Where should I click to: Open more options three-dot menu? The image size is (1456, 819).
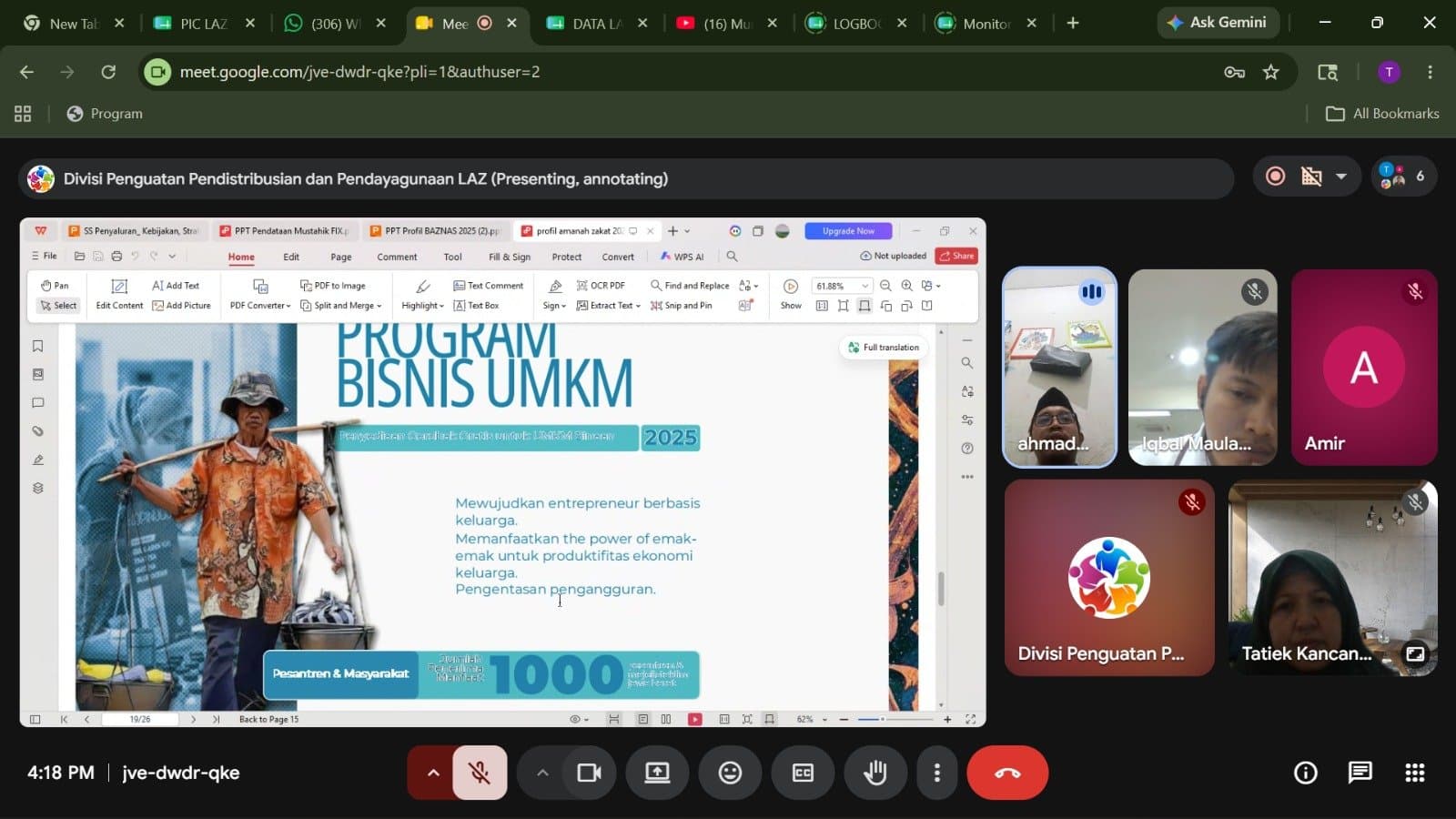click(937, 773)
